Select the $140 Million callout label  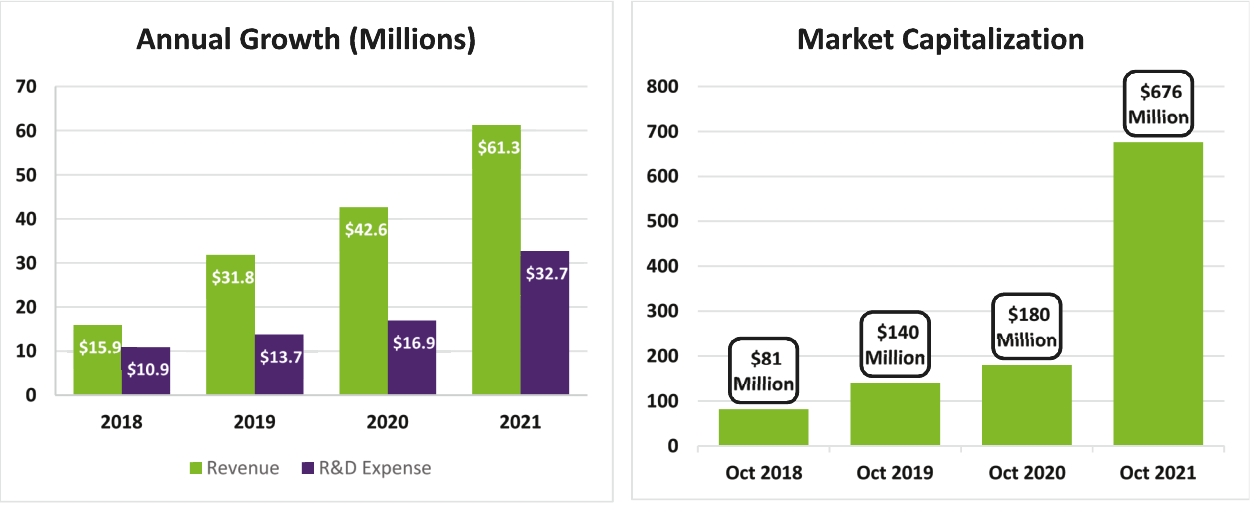[895, 344]
